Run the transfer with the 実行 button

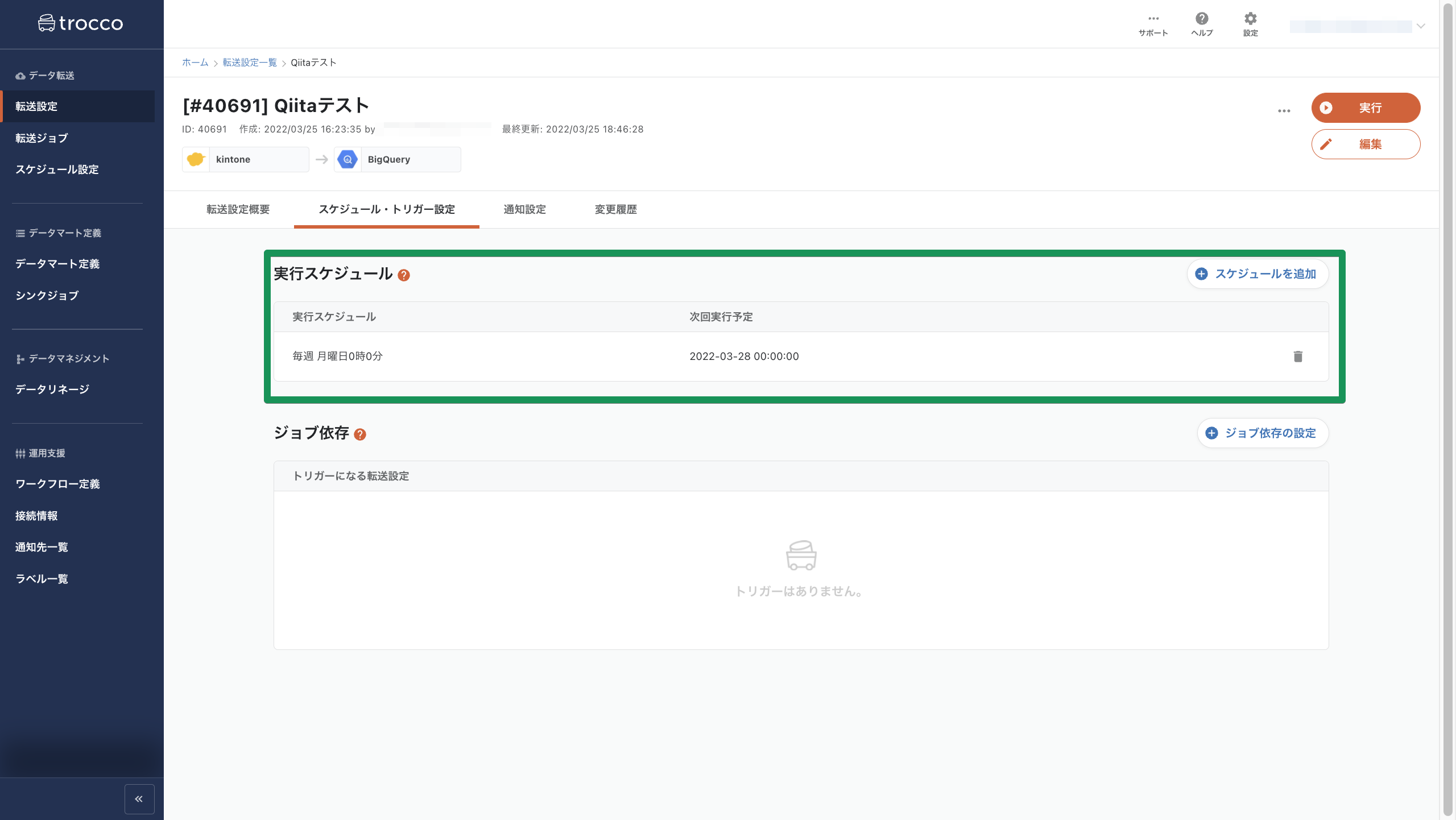click(x=1366, y=108)
